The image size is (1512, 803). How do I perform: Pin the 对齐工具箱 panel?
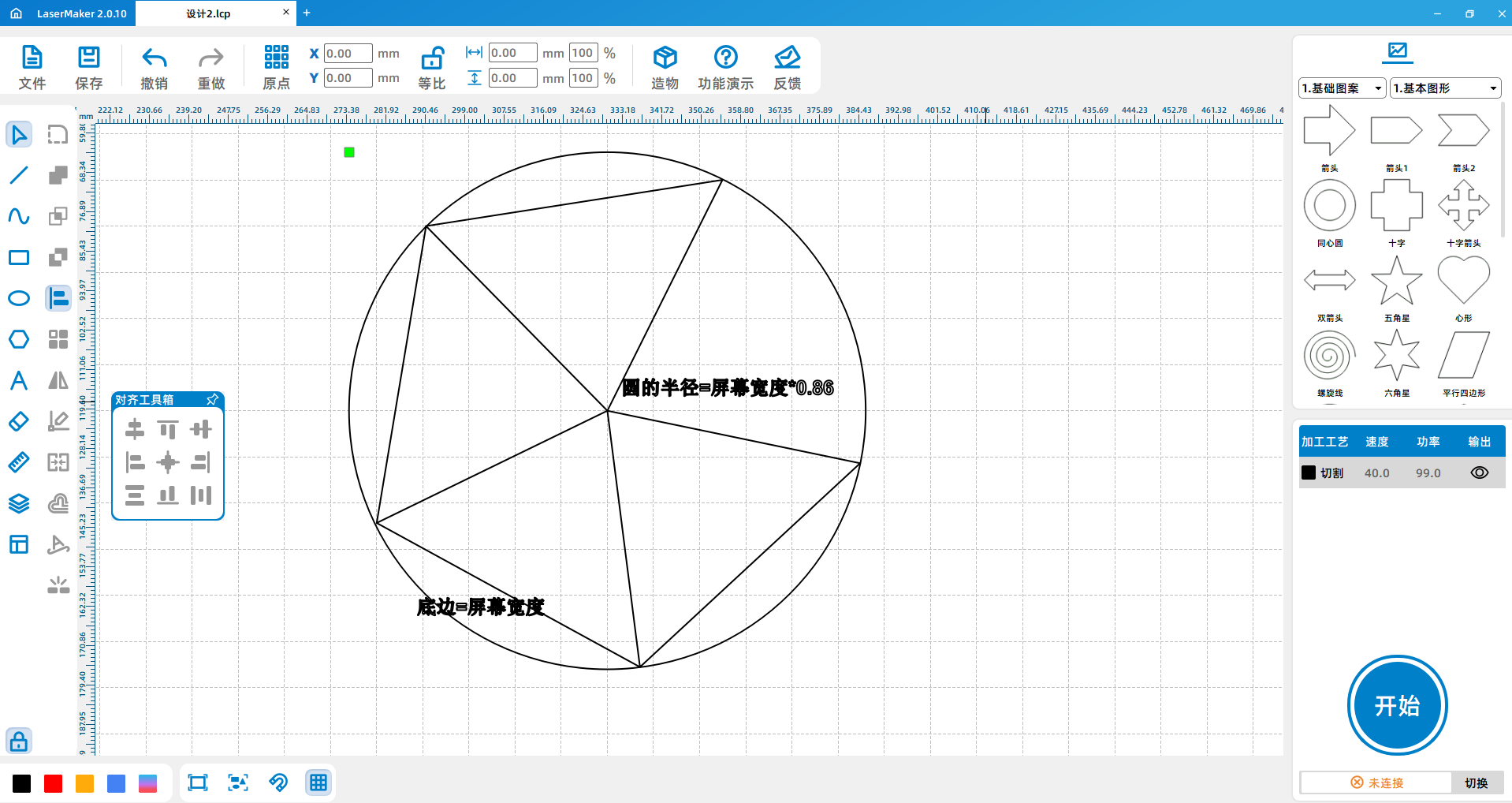212,400
